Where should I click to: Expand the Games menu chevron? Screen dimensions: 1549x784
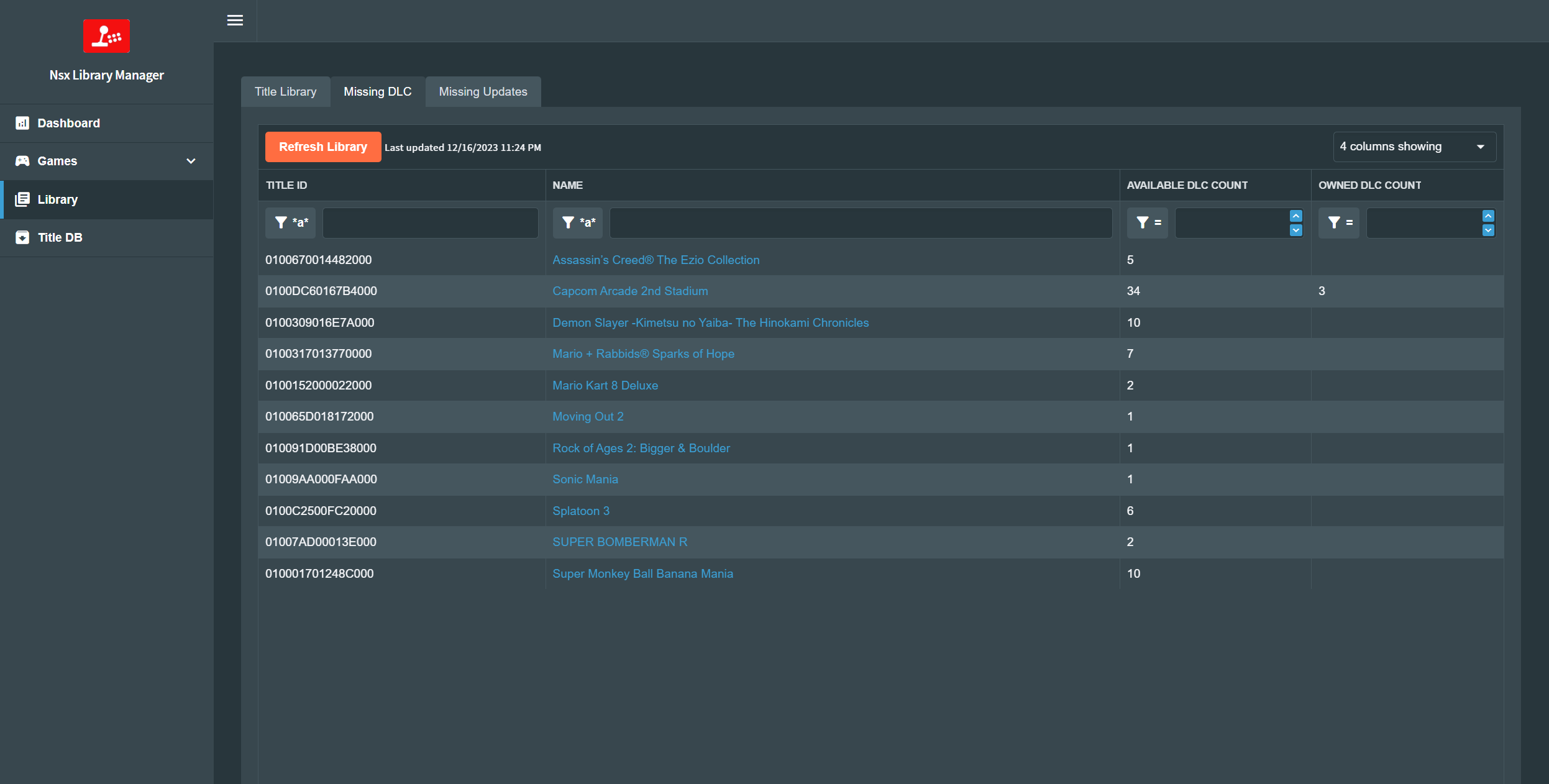(191, 161)
